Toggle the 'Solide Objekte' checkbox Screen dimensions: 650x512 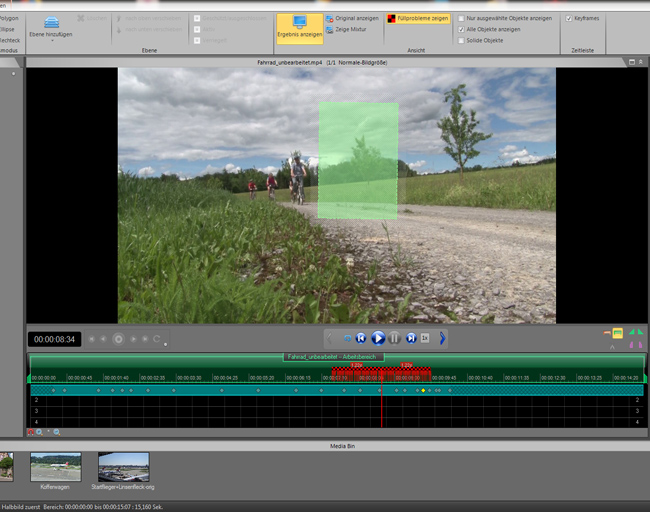pos(461,41)
